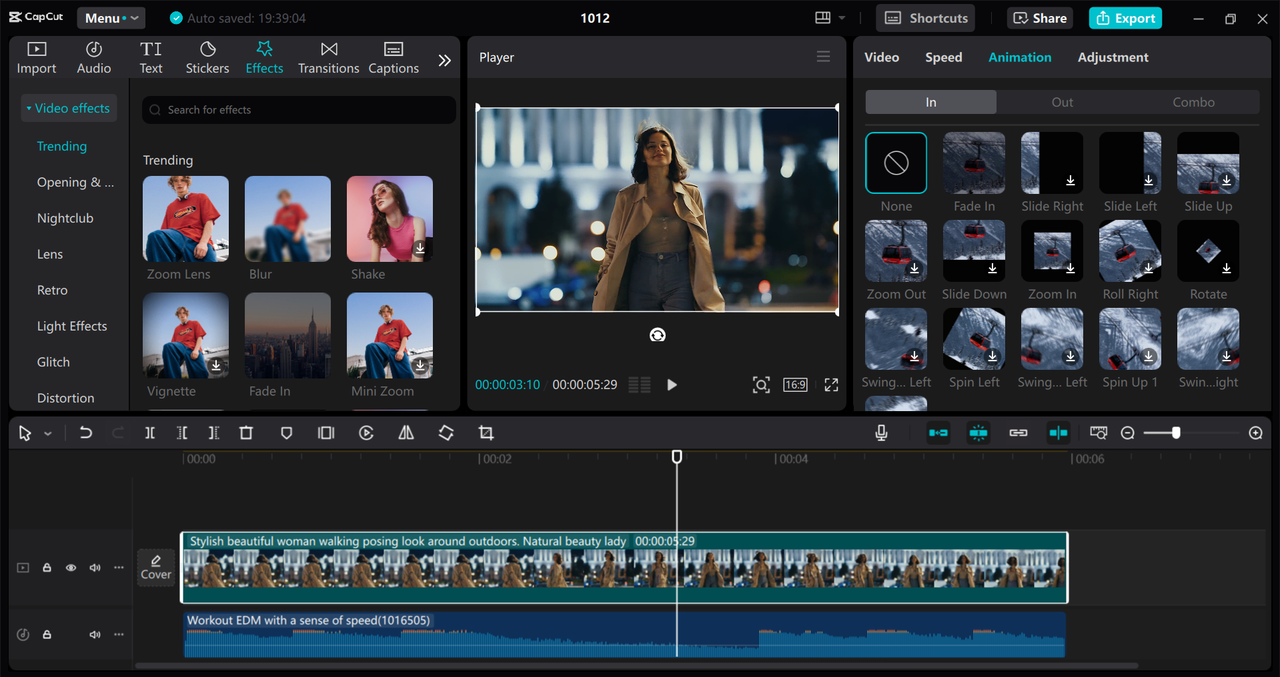Open the Import panel
The width and height of the screenshot is (1280, 677).
coord(37,58)
